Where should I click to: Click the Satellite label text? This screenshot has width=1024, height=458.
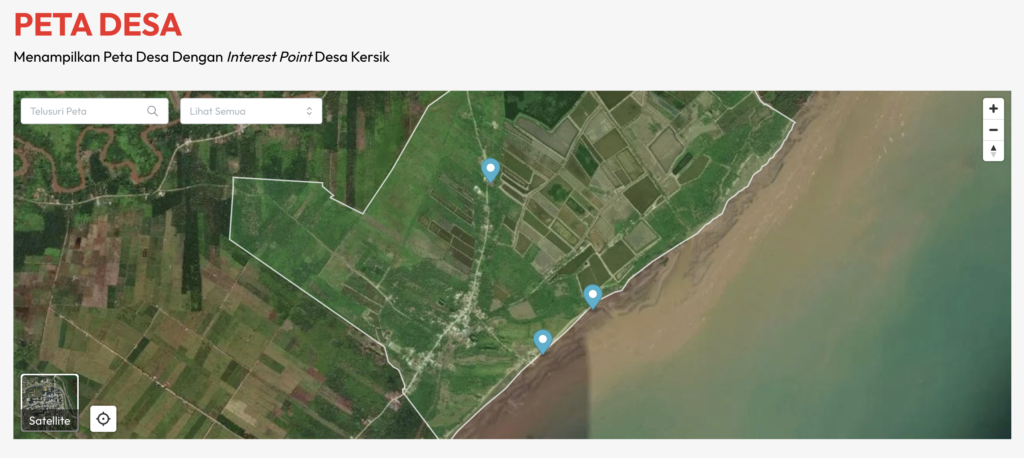click(x=50, y=421)
